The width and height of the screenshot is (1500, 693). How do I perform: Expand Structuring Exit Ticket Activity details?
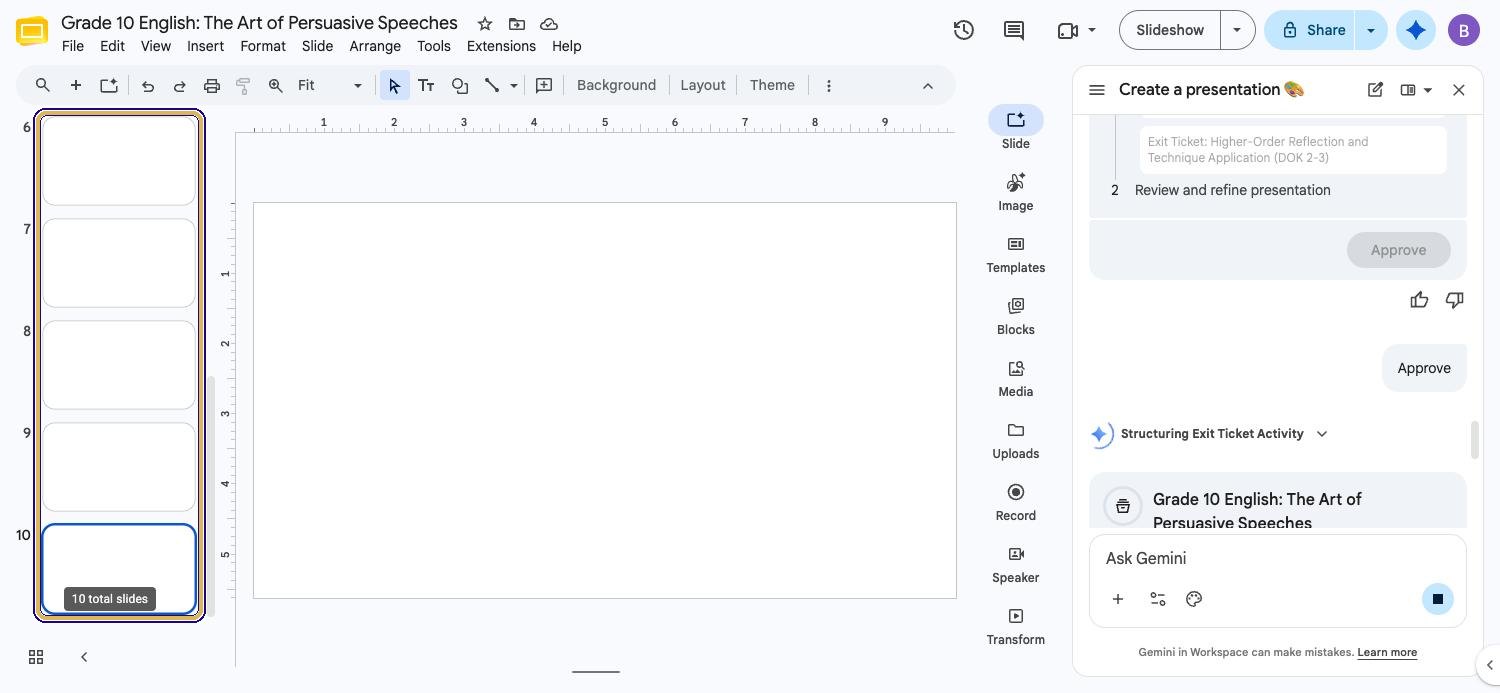click(x=1322, y=434)
